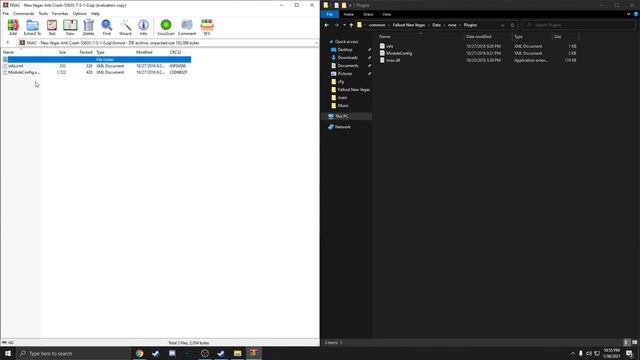
Task: Sort WinRAR list by Name column
Action: (x=8, y=52)
